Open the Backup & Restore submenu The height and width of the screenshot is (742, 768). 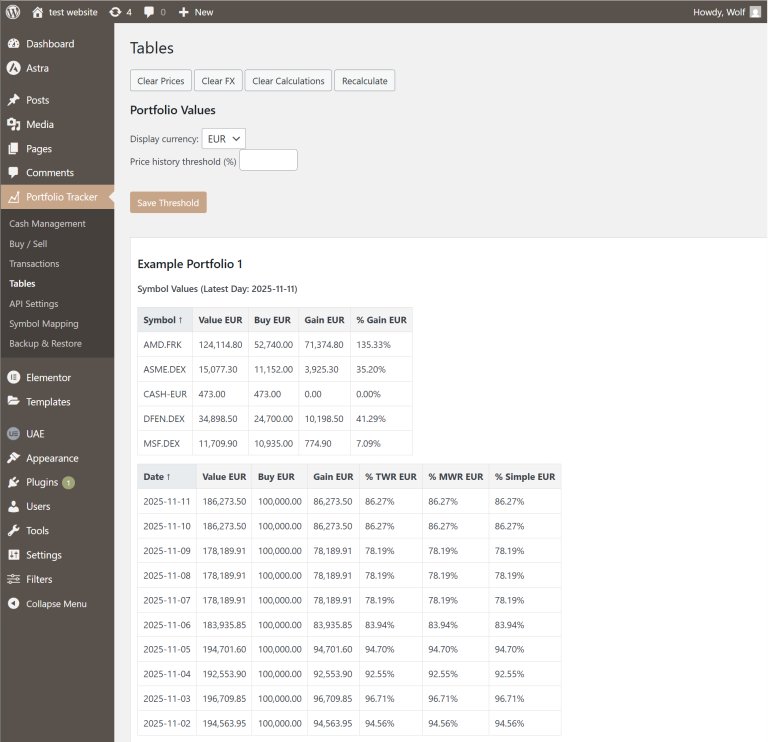tap(45, 344)
